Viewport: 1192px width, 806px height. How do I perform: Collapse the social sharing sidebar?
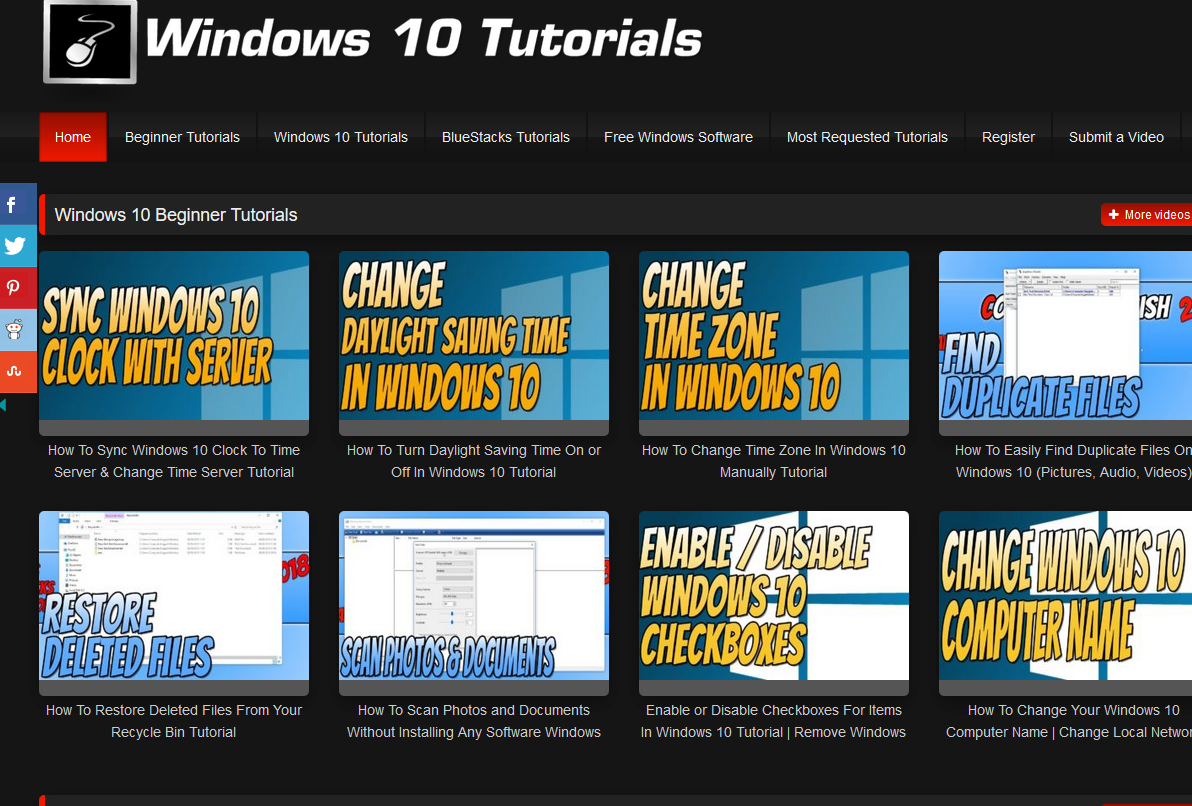pos(6,406)
